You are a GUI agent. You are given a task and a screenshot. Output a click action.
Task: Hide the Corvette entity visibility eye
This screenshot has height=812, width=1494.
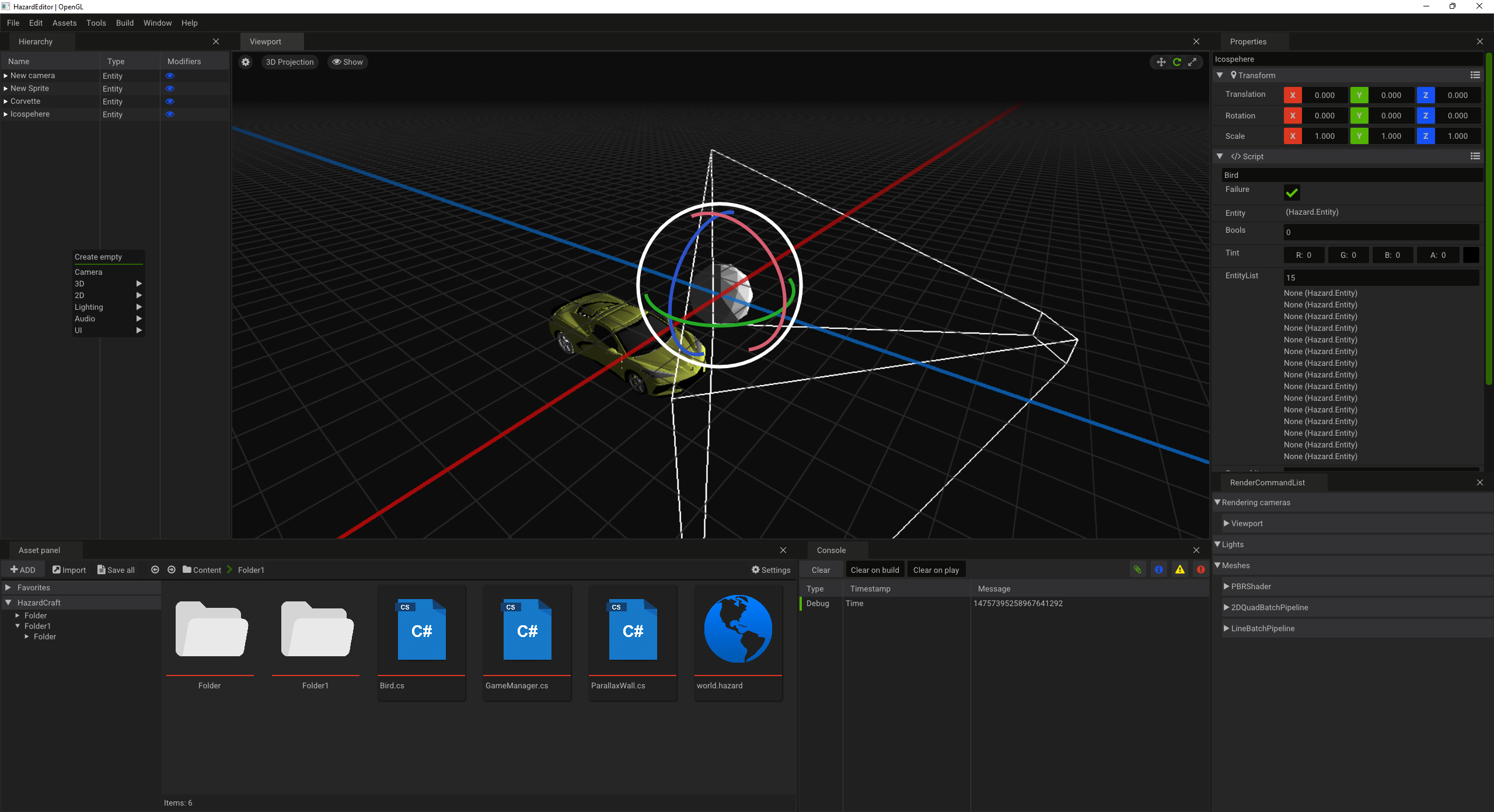pyautogui.click(x=170, y=101)
